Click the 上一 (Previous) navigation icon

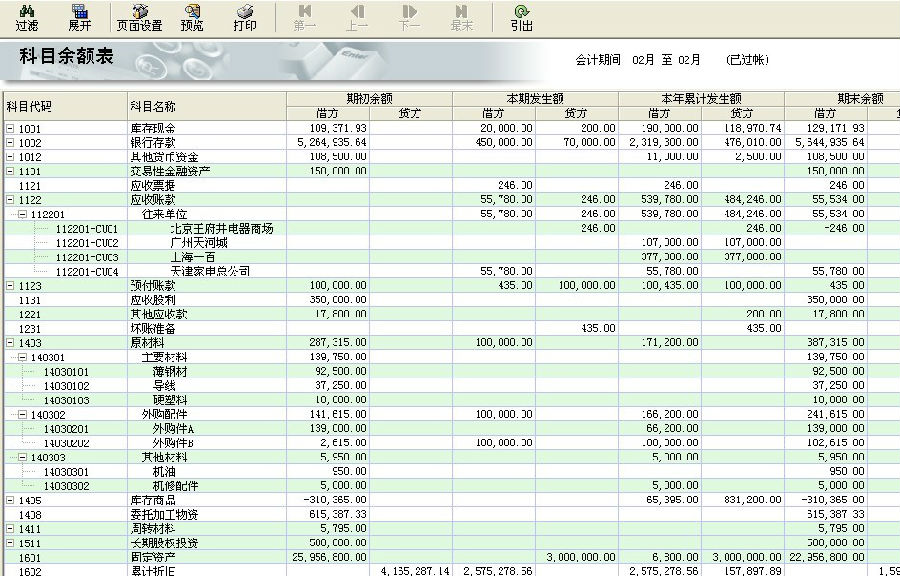[x=357, y=17]
